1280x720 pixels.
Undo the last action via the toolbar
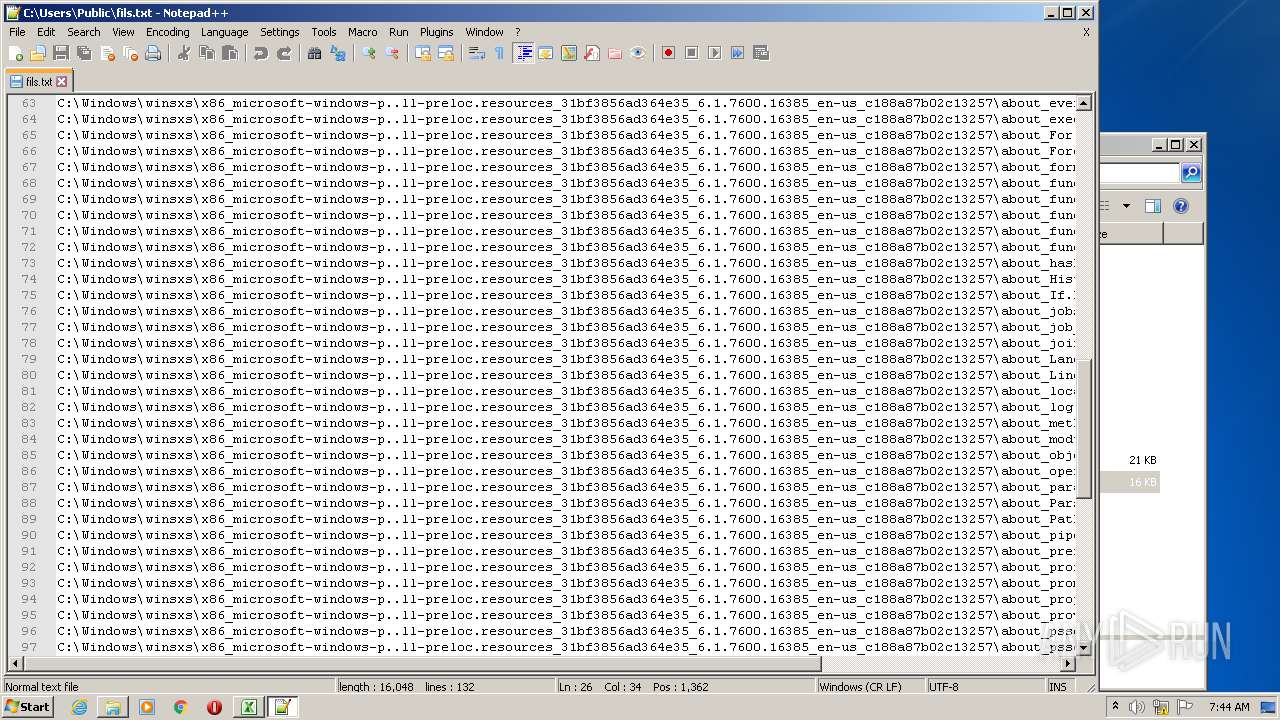point(261,53)
